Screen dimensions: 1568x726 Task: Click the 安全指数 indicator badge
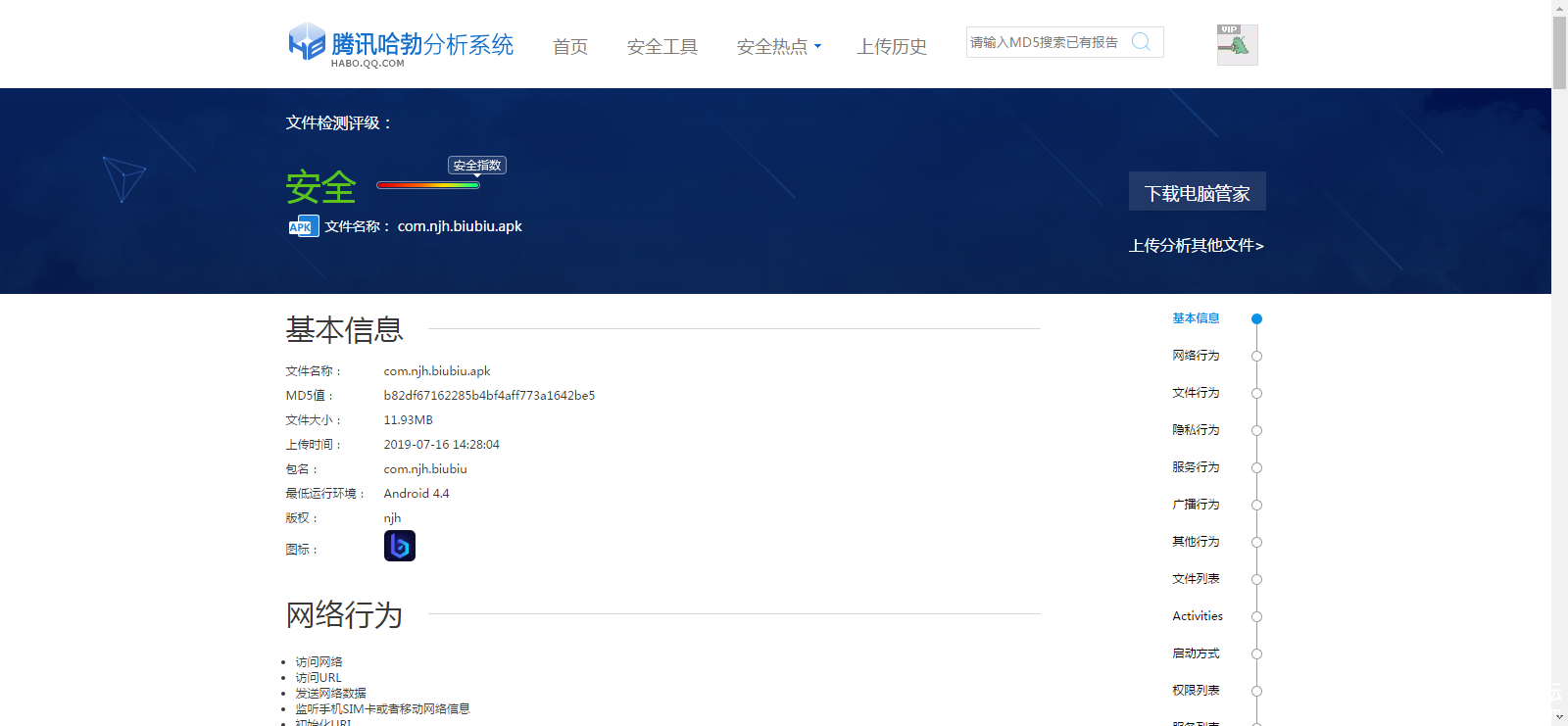tap(477, 166)
